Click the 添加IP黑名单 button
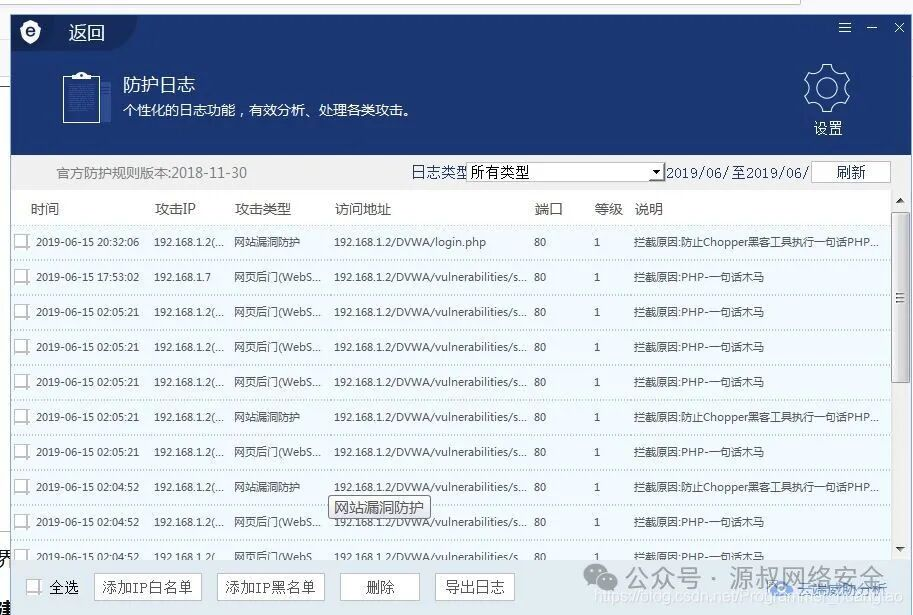The image size is (913, 615). click(x=270, y=587)
